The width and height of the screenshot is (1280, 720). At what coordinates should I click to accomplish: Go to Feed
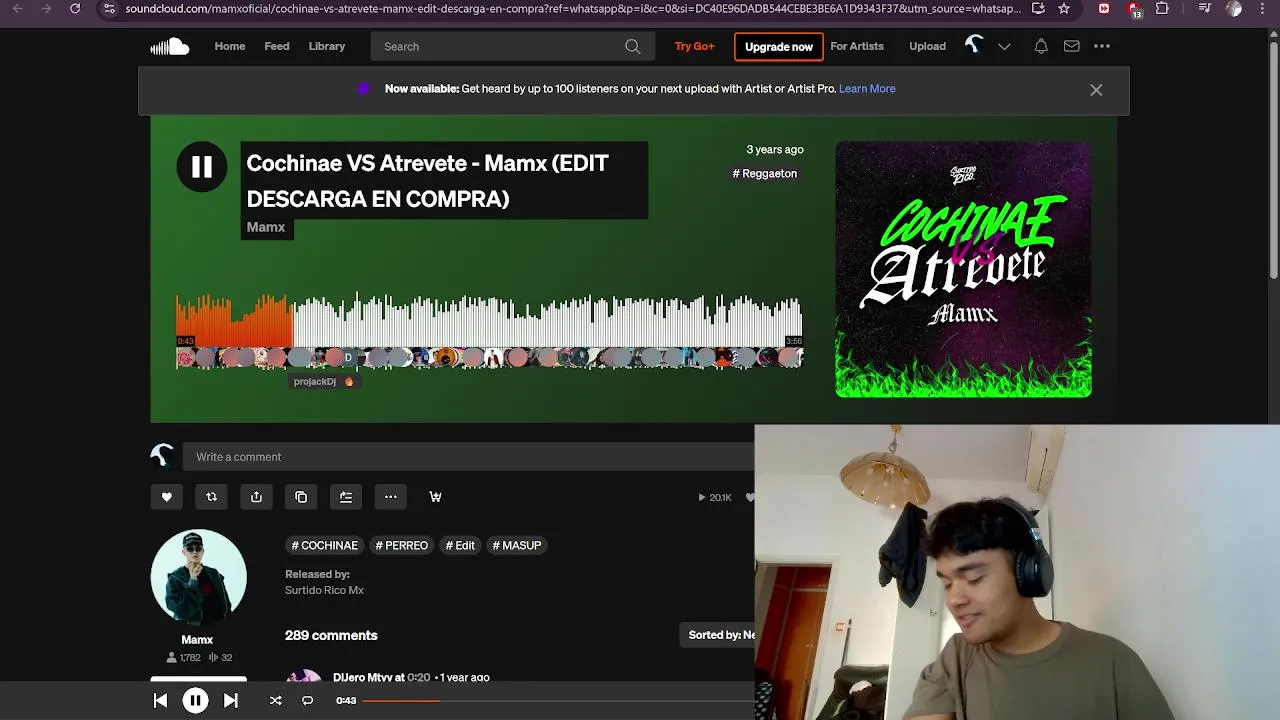tap(277, 46)
